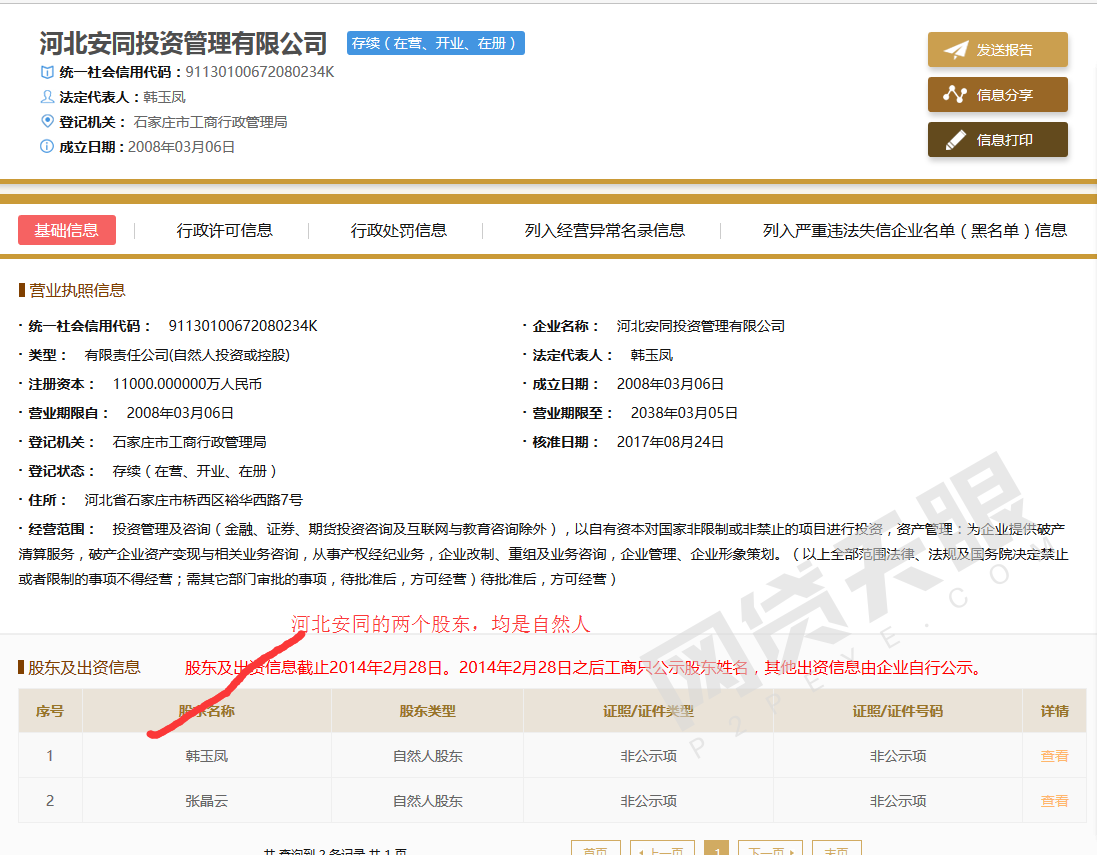This screenshot has width=1097, height=855.
Task: Click the 营业执照信息 section heading
Action: (77, 290)
